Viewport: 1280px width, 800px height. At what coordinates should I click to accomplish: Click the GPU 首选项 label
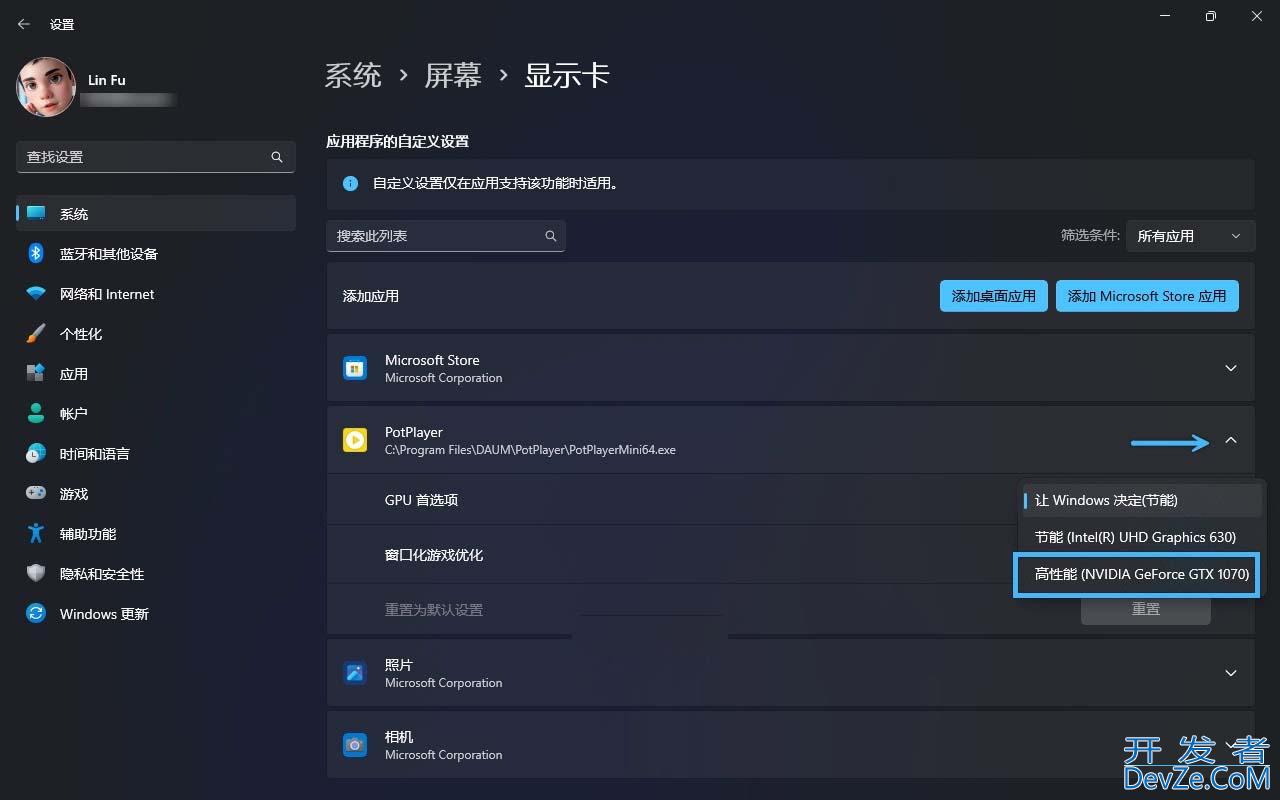[421, 500]
